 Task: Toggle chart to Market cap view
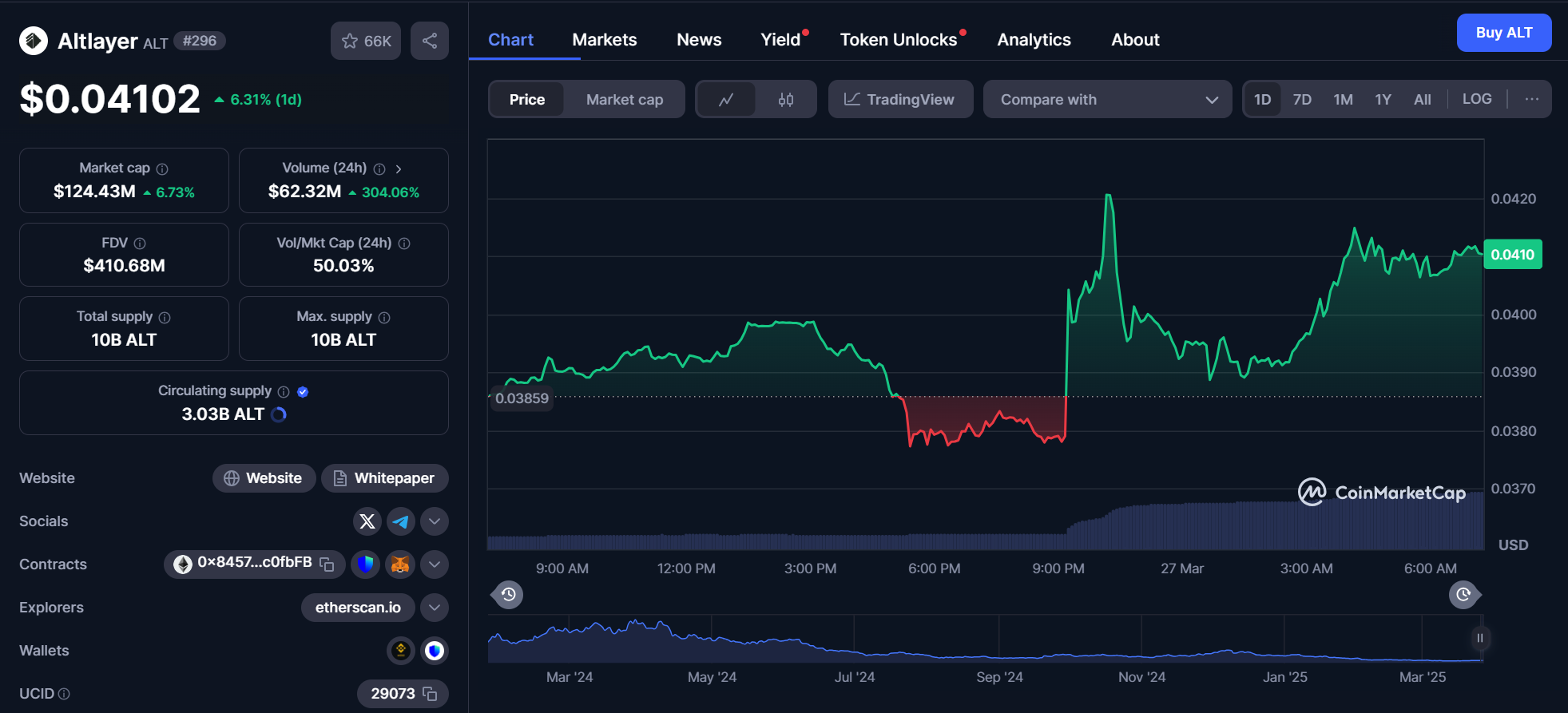pos(624,100)
